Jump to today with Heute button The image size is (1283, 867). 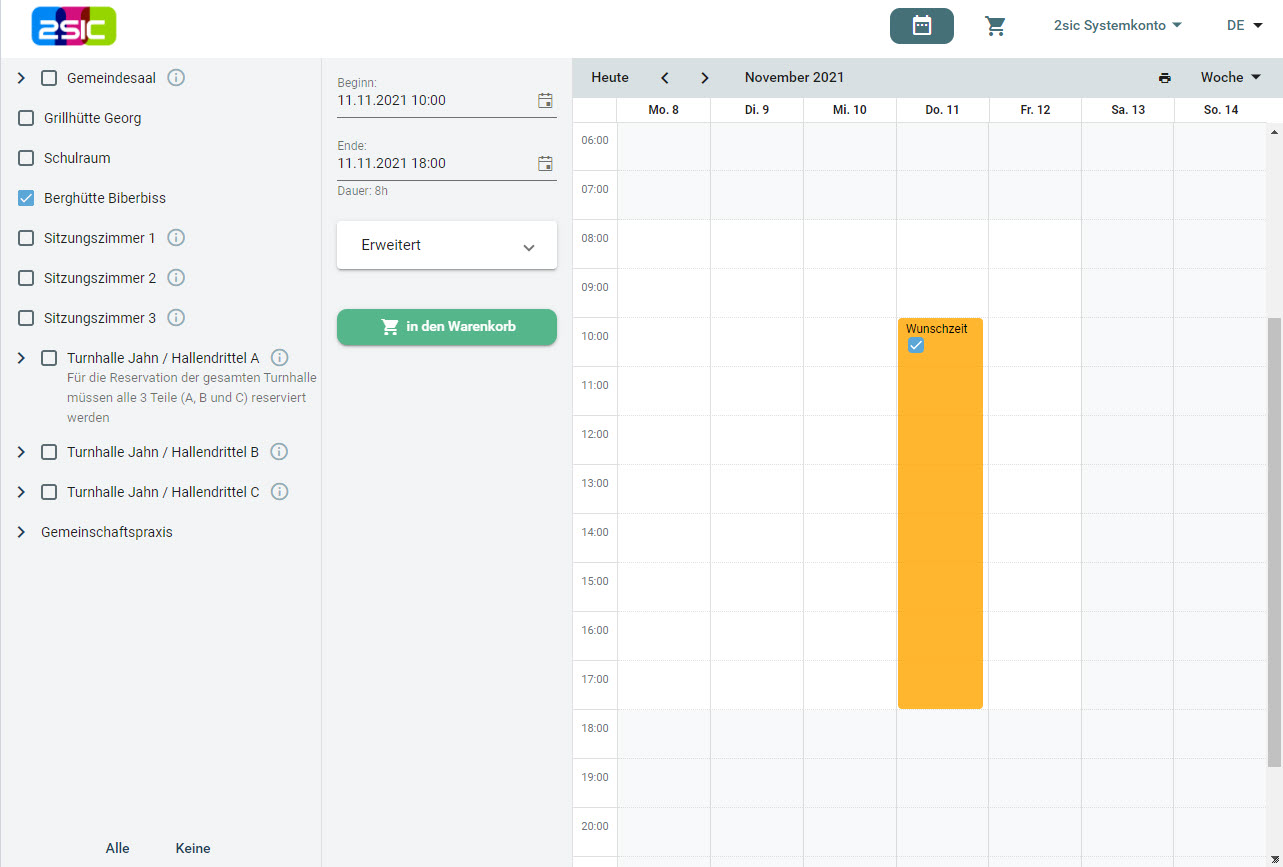click(610, 78)
